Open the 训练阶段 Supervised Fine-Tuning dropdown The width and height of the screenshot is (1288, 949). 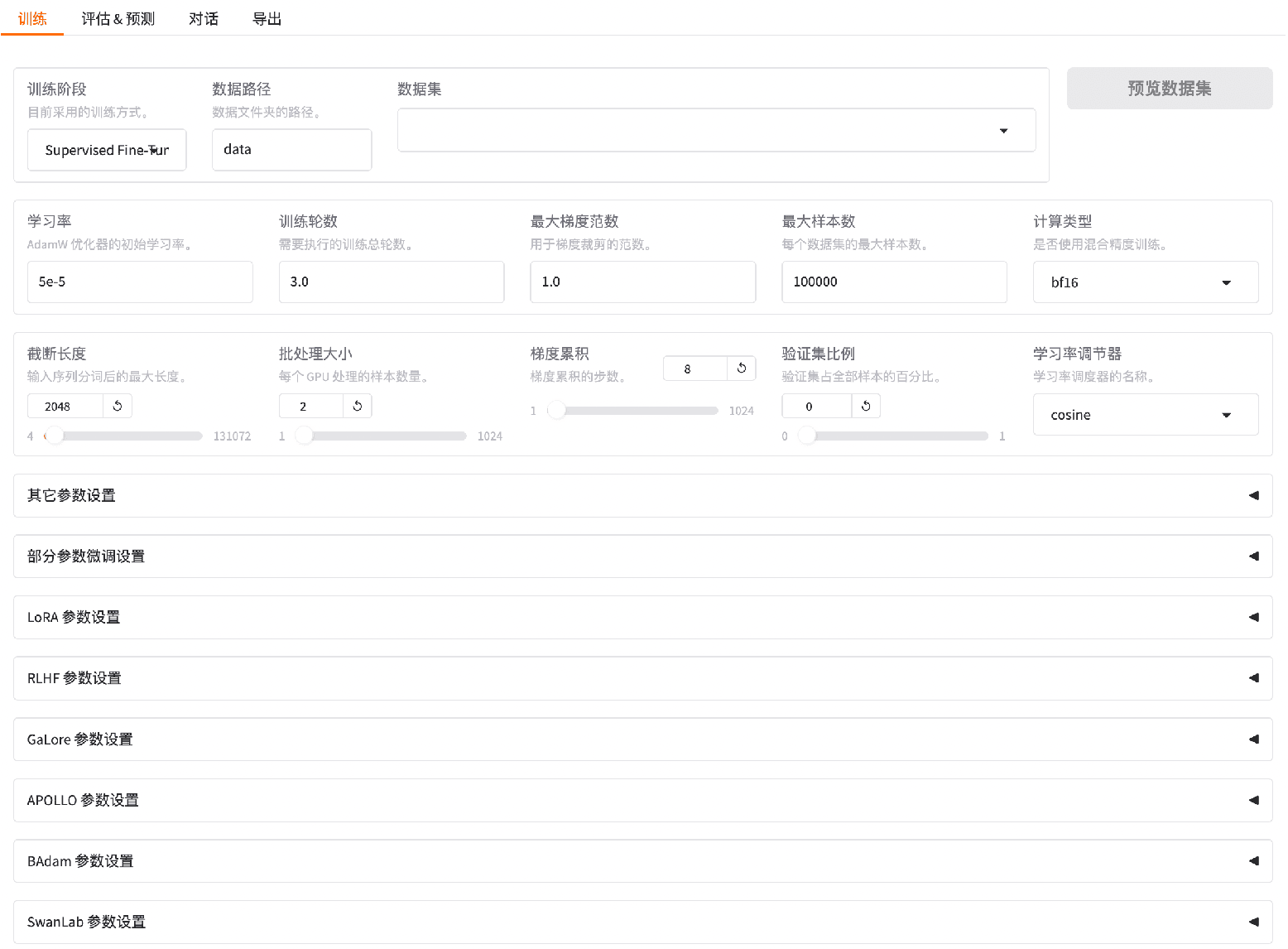click(107, 150)
